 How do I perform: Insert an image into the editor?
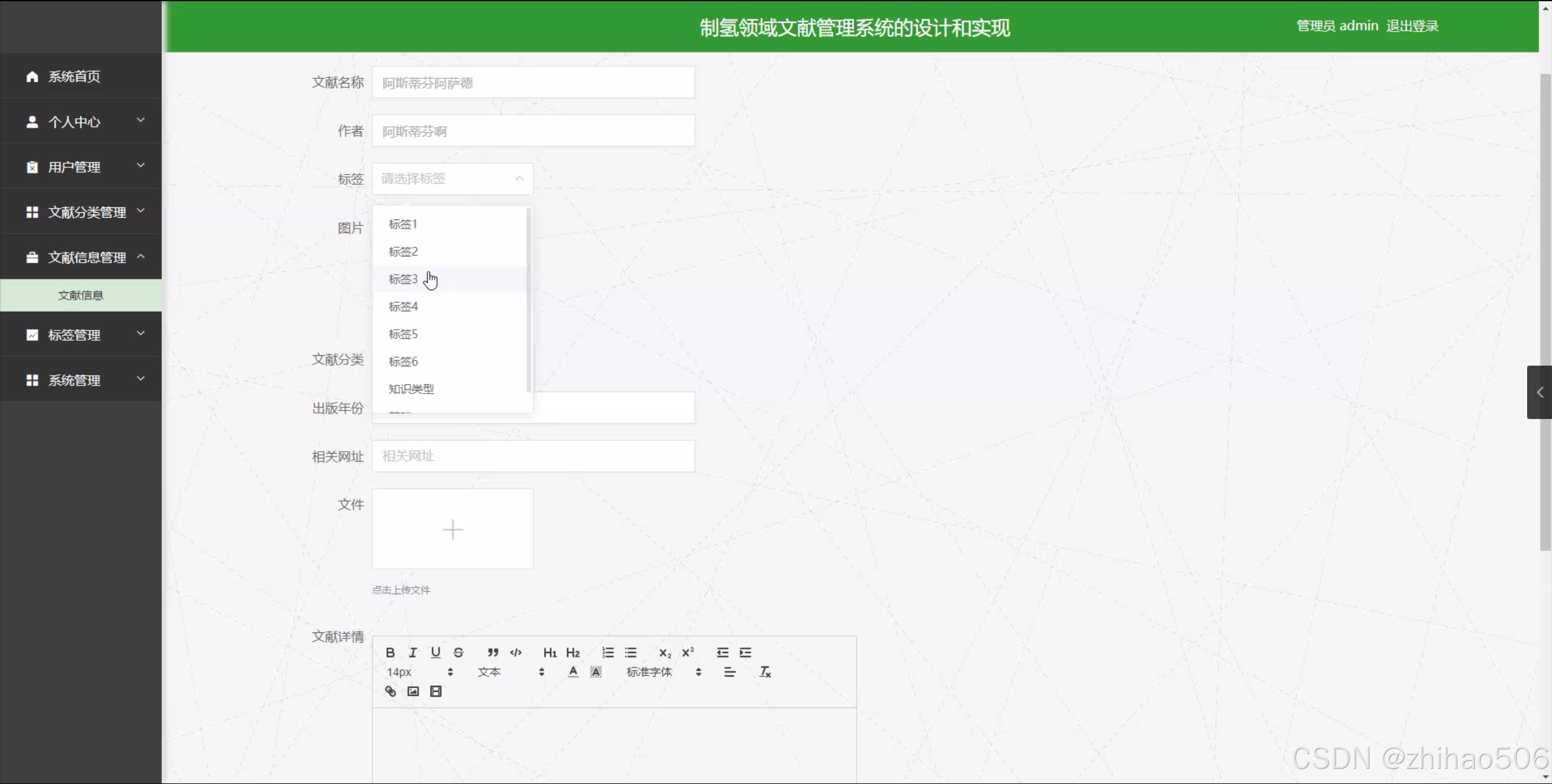(x=413, y=691)
